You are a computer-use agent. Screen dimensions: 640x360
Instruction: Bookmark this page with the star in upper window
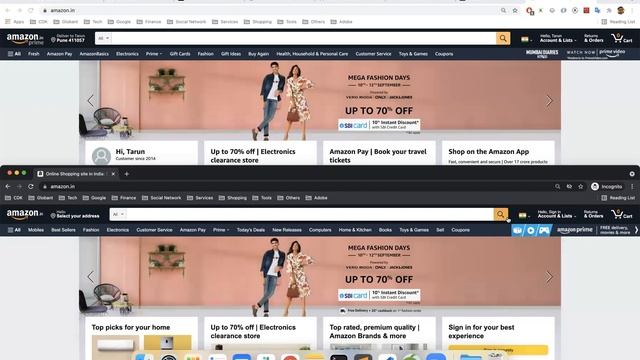[515, 11]
